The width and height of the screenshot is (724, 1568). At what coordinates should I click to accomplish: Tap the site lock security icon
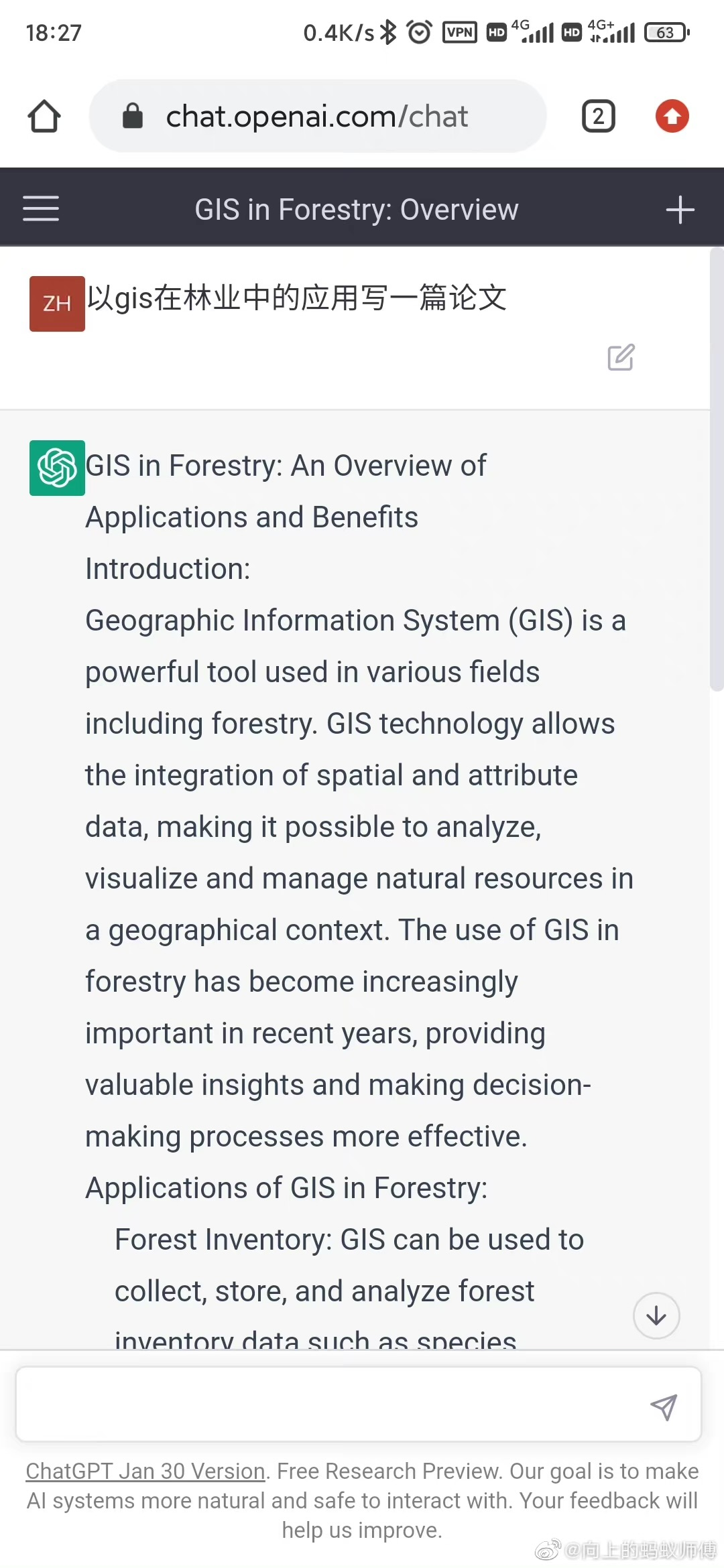point(133,116)
